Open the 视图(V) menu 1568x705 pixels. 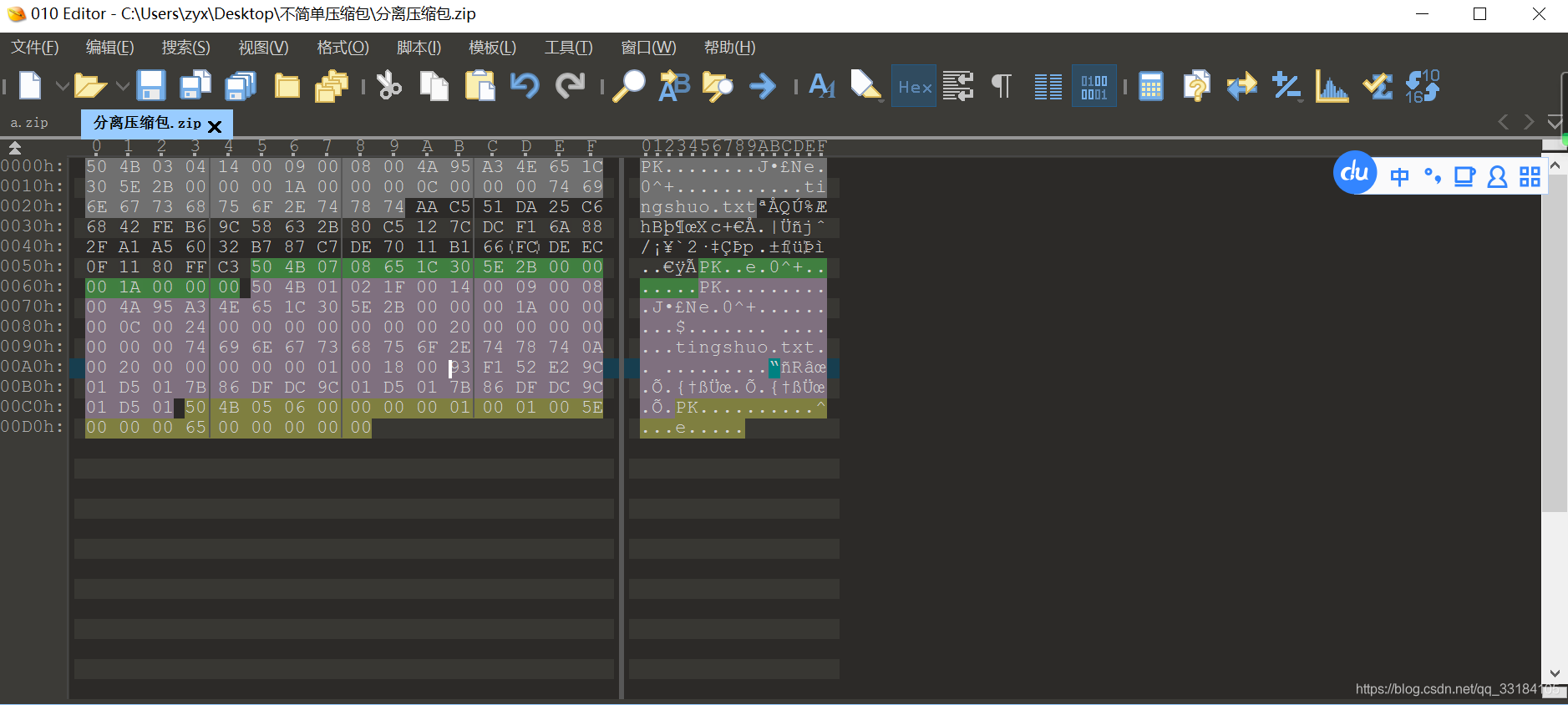[263, 48]
